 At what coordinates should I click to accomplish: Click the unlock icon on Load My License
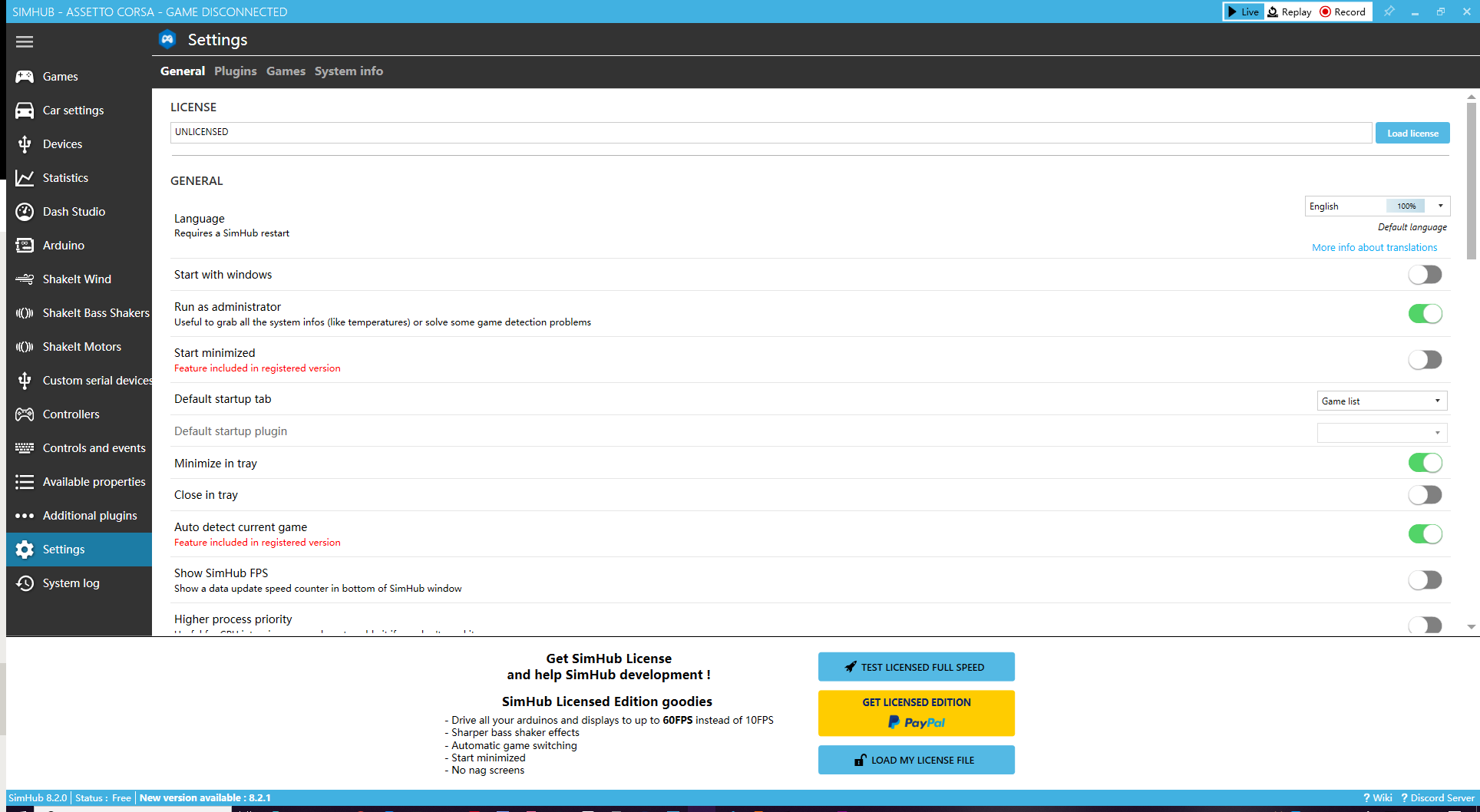coord(861,760)
